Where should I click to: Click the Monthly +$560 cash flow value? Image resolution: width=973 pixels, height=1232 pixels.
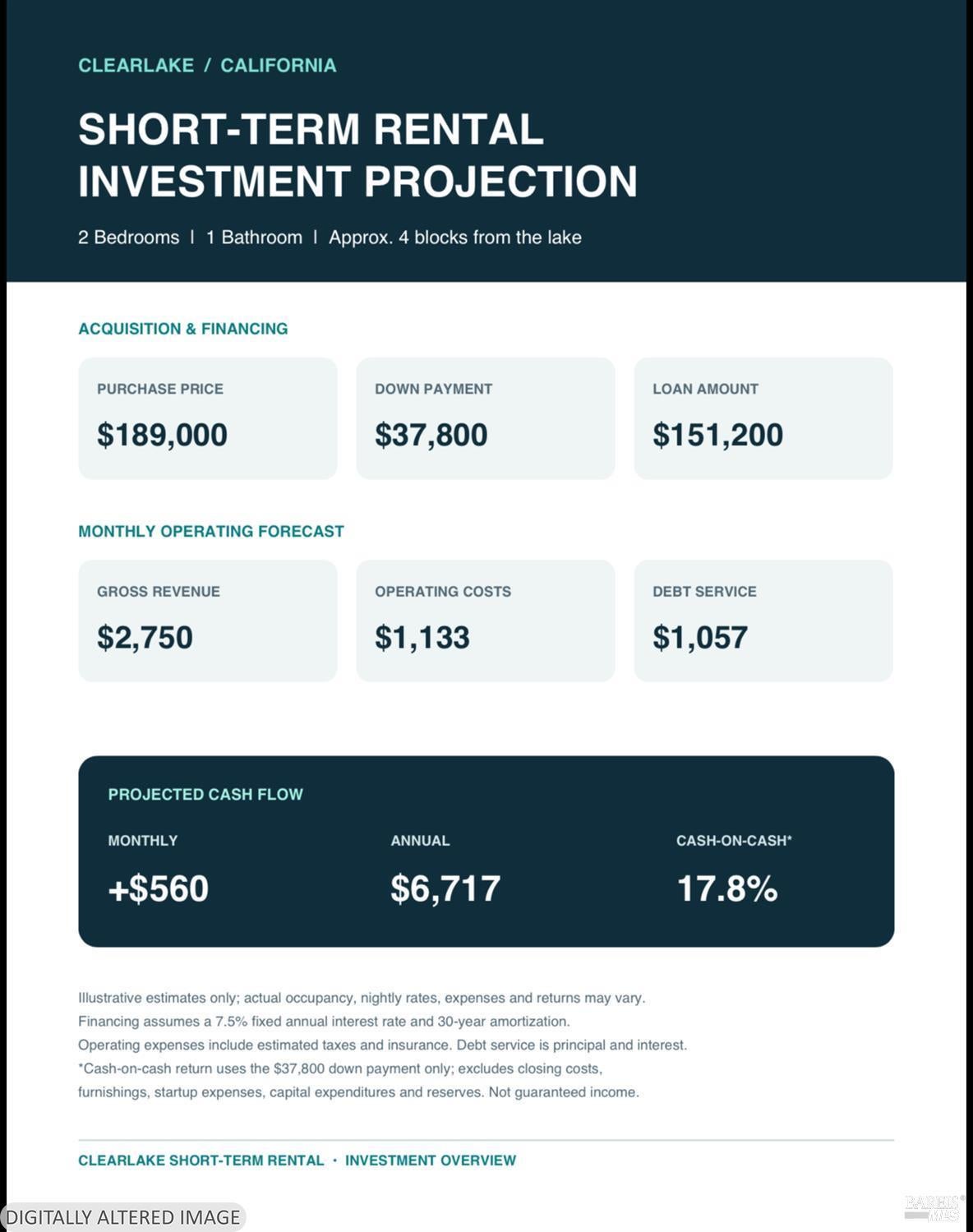159,888
